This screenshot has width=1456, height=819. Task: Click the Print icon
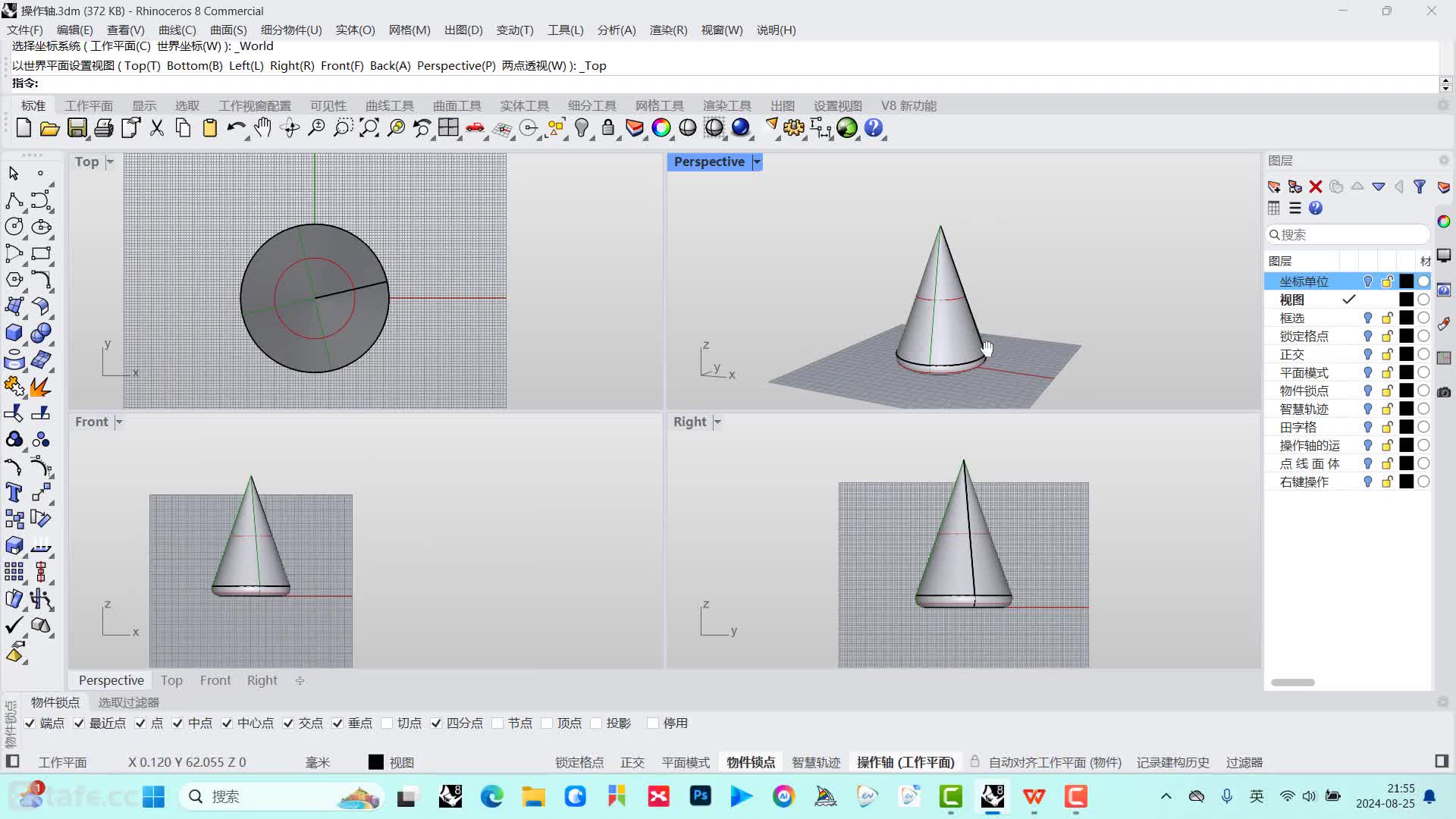104,128
